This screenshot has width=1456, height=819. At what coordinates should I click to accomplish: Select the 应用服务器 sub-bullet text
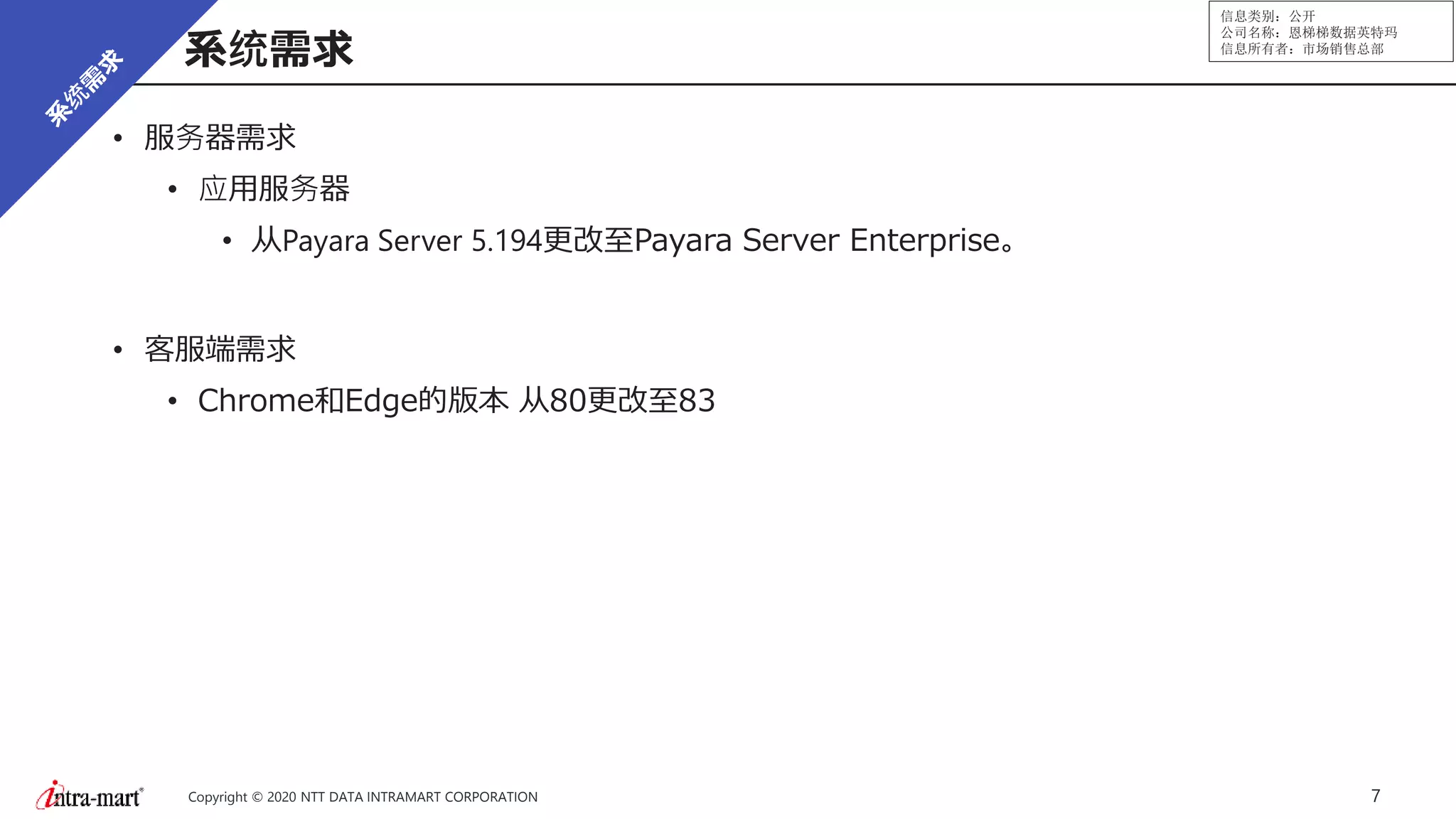pos(274,189)
